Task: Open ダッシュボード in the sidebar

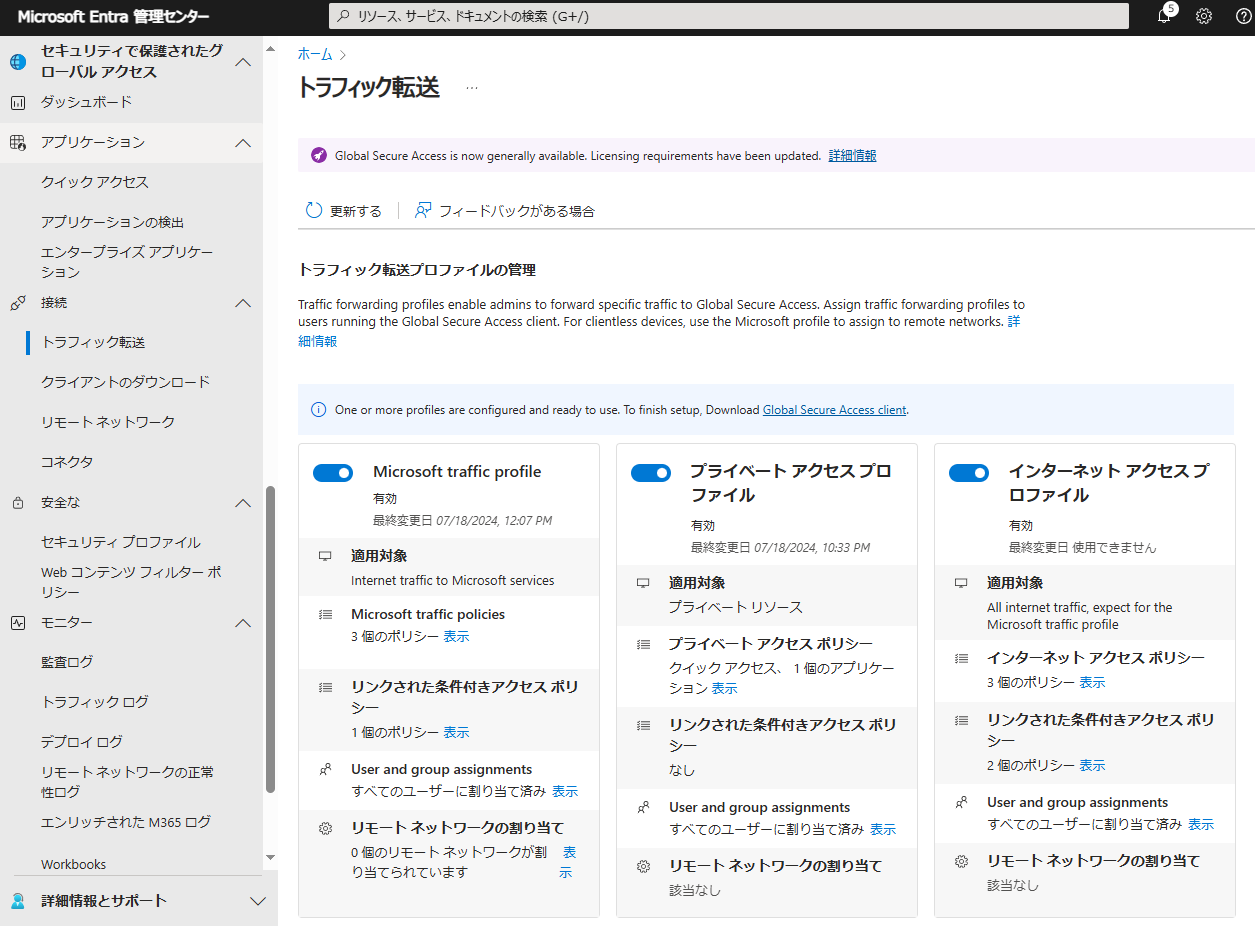Action: (86, 102)
